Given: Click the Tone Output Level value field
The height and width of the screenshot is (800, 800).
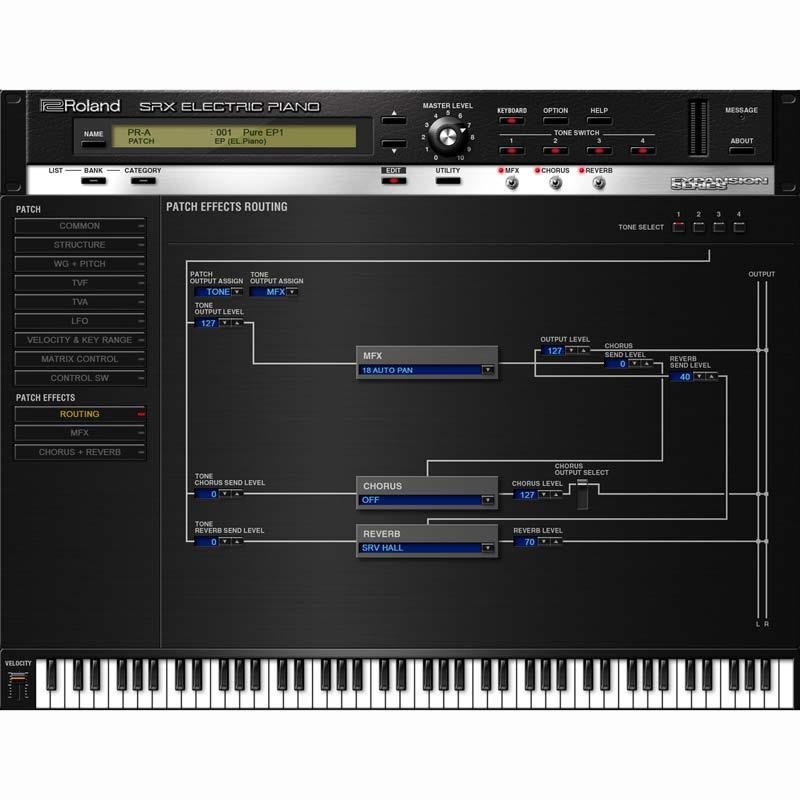Looking at the screenshot, I should (x=207, y=323).
